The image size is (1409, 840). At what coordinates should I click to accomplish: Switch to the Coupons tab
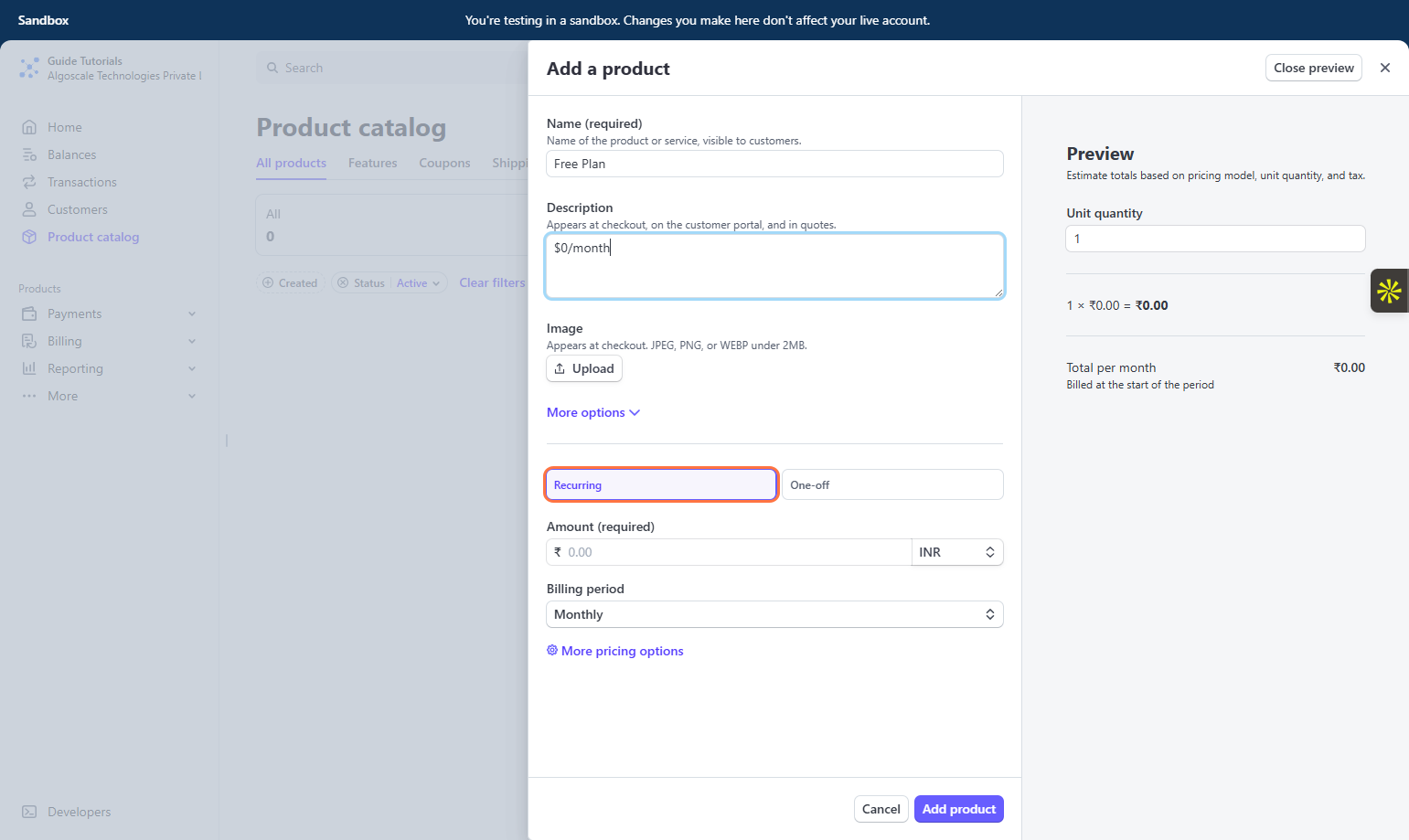point(444,163)
